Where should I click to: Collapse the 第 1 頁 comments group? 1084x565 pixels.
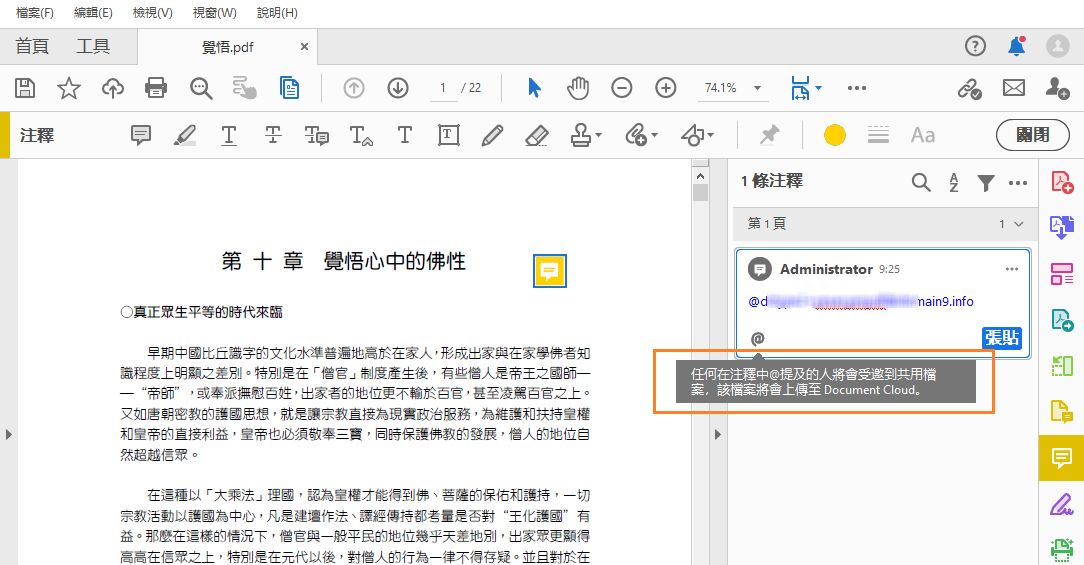(x=1018, y=224)
